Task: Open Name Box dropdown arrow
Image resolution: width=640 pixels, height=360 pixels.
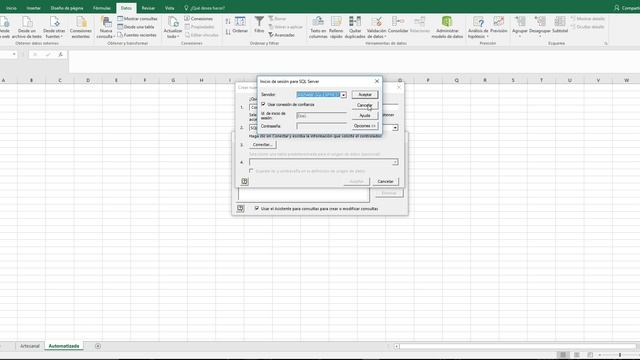Action: click(x=14, y=54)
